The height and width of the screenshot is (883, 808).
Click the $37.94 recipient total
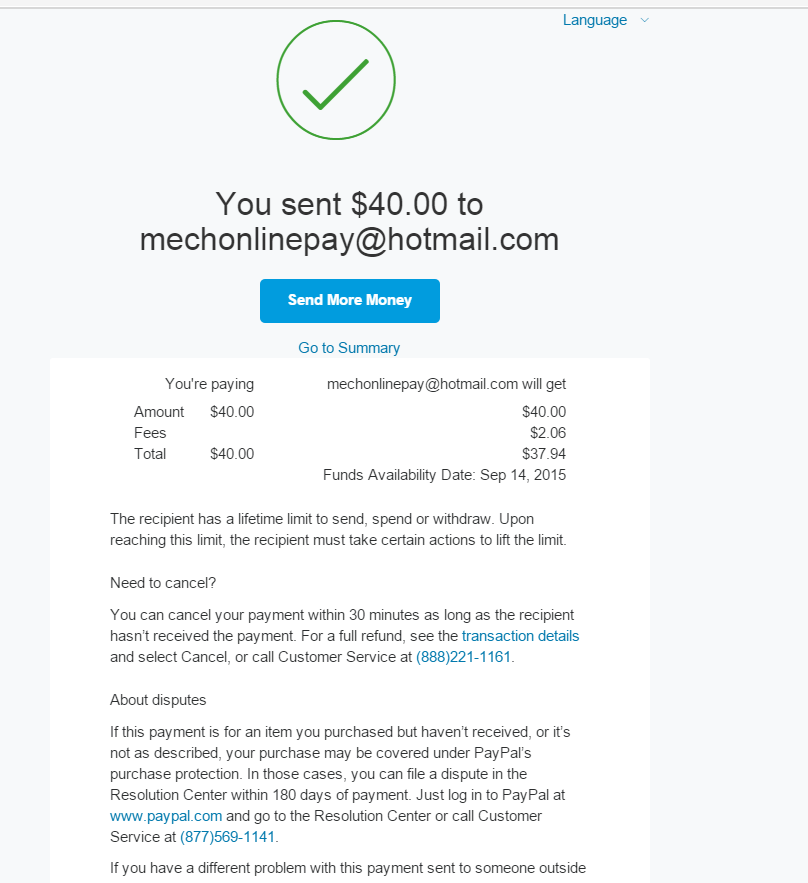[x=543, y=454]
